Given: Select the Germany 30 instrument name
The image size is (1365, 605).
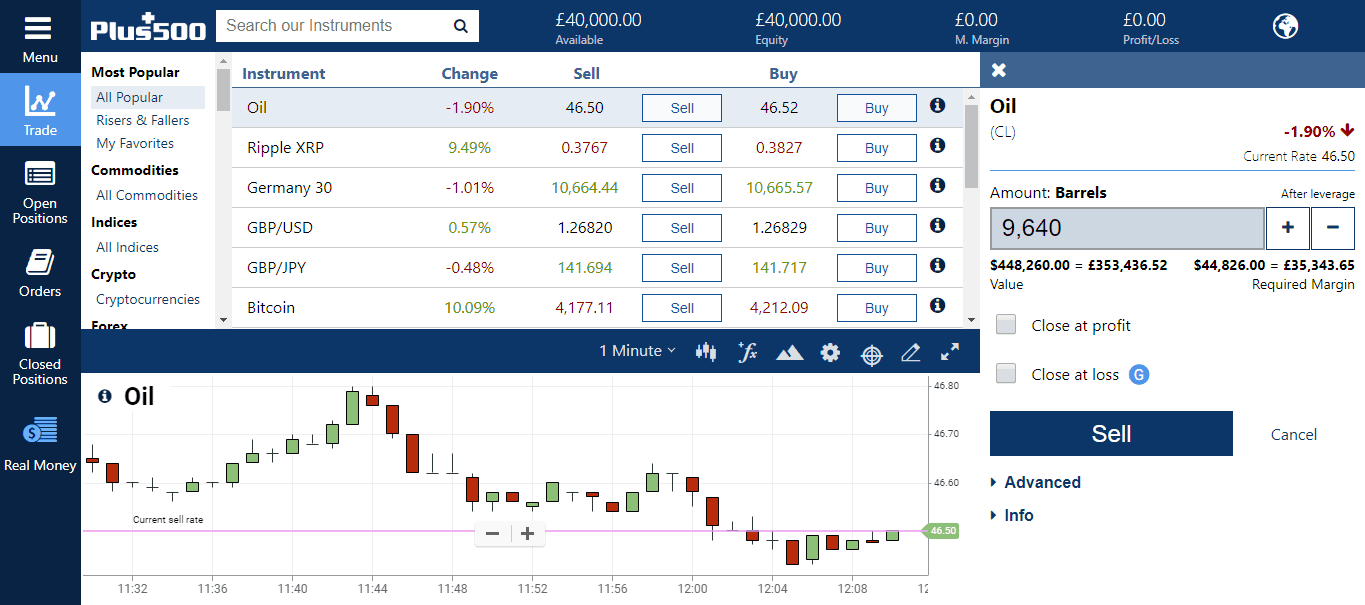Looking at the screenshot, I should click(x=289, y=188).
